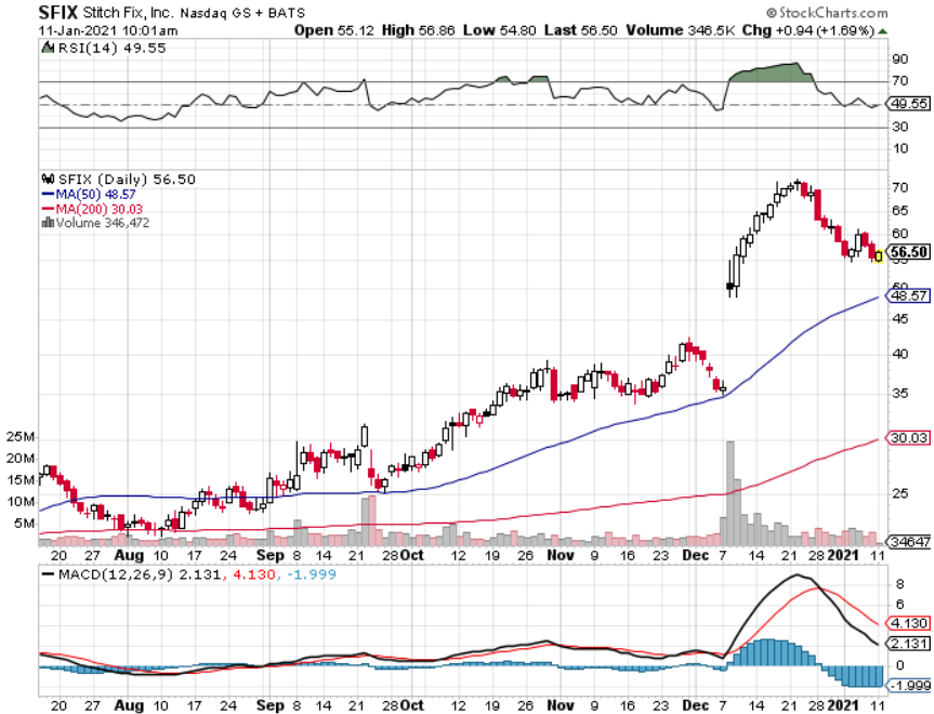Click the candlestick icon beside SFIX (Daily)

(48, 179)
